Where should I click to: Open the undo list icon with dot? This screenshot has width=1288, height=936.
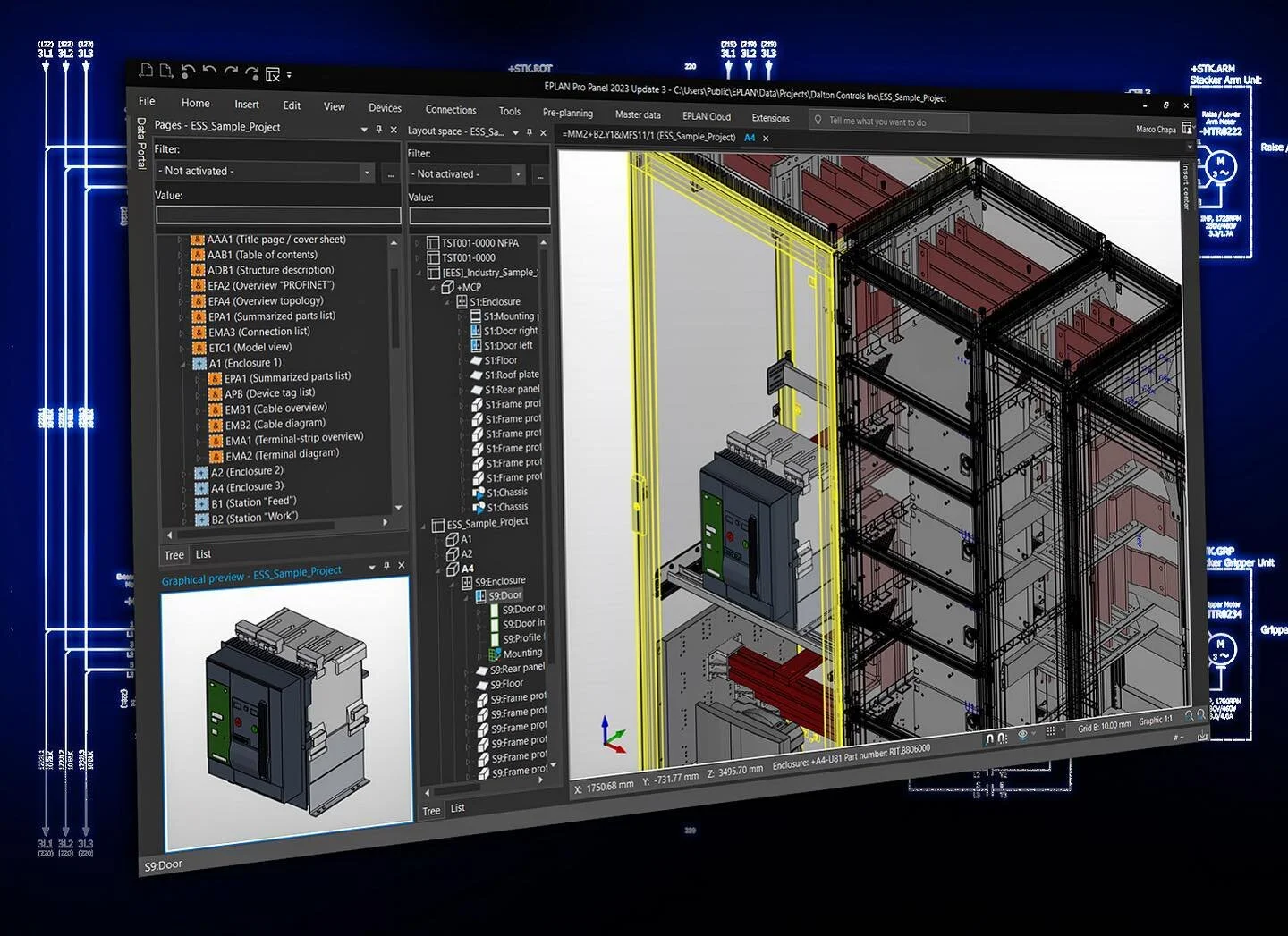point(187,72)
